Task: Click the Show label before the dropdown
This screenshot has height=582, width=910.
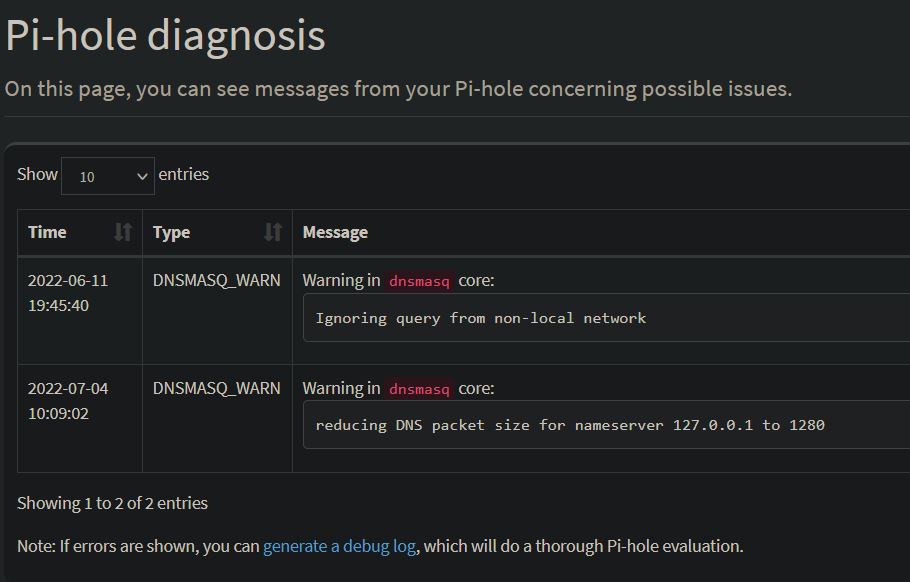Action: (x=37, y=174)
